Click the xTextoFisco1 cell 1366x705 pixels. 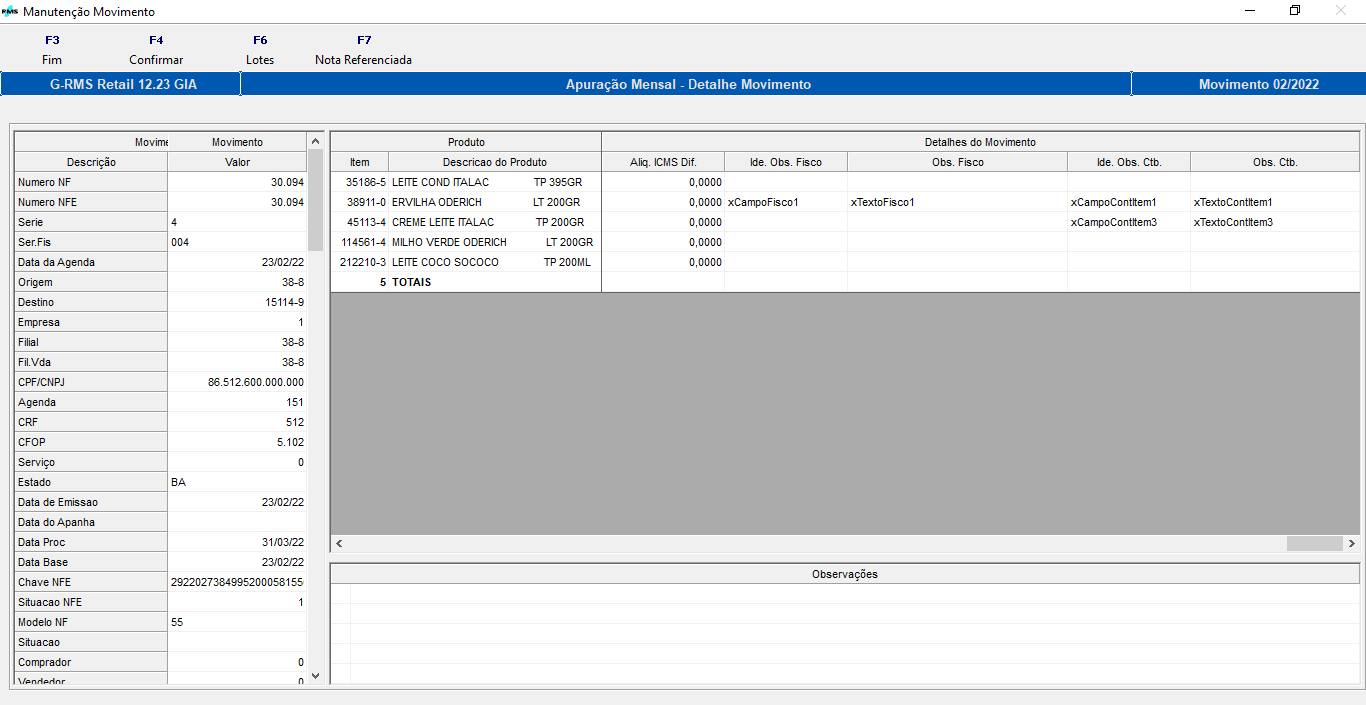957,202
